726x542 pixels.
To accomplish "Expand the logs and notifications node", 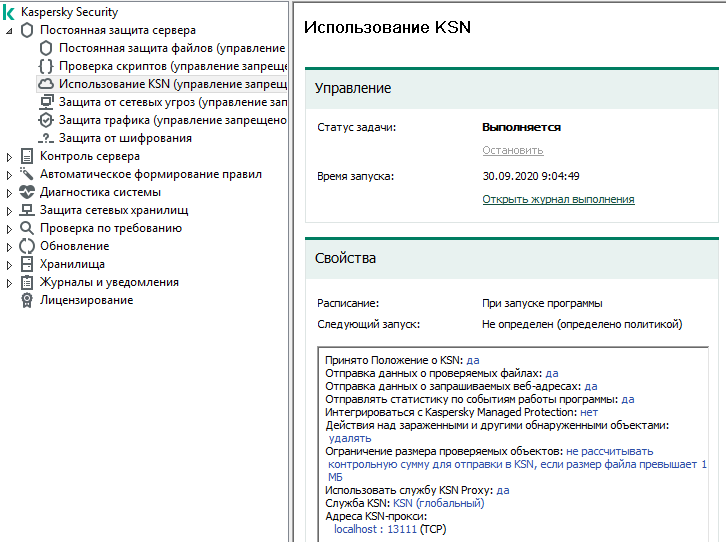I will point(10,283).
